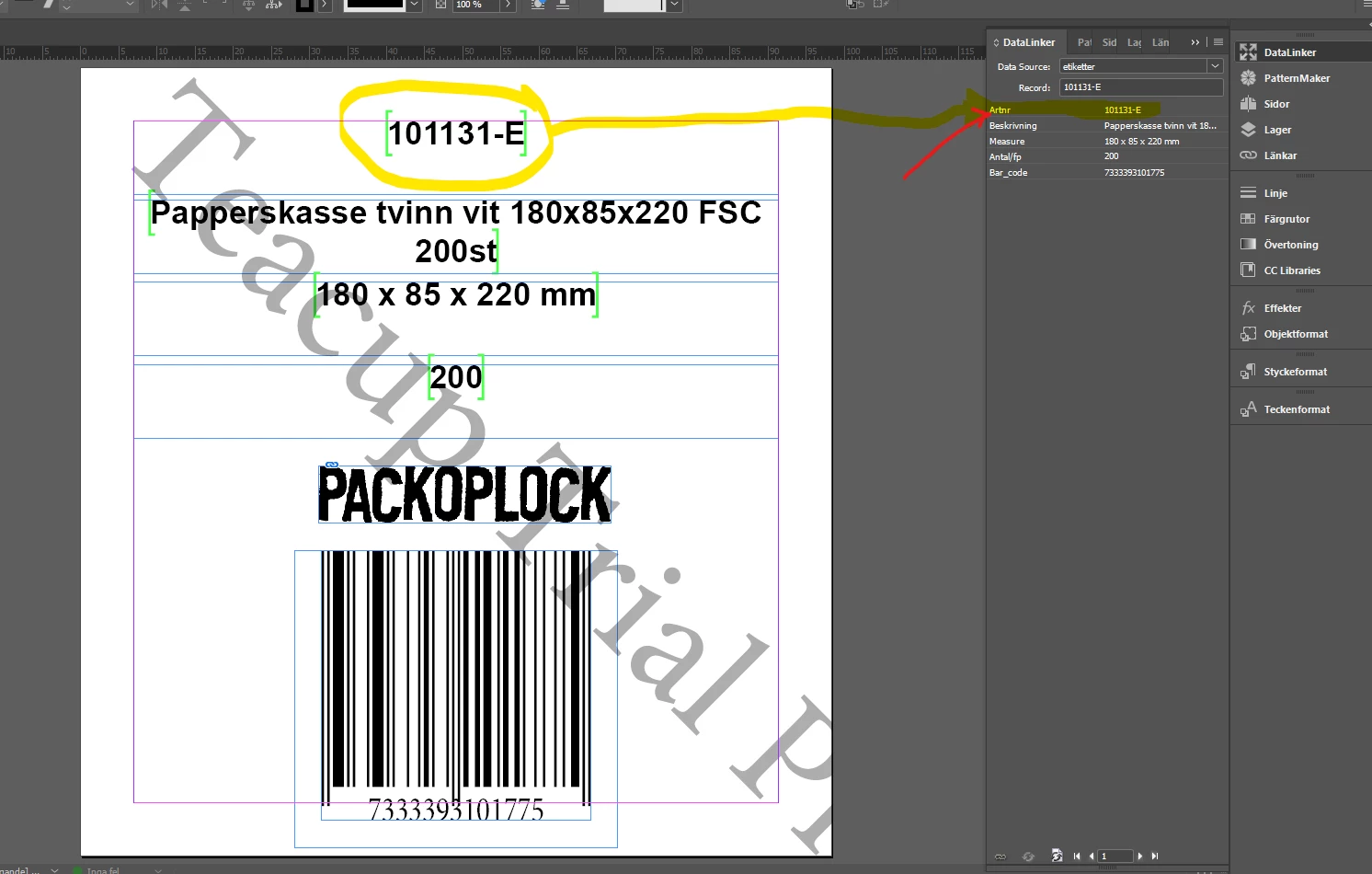
Task: Select the 101131-E text placeholder on the page
Action: click(456, 134)
